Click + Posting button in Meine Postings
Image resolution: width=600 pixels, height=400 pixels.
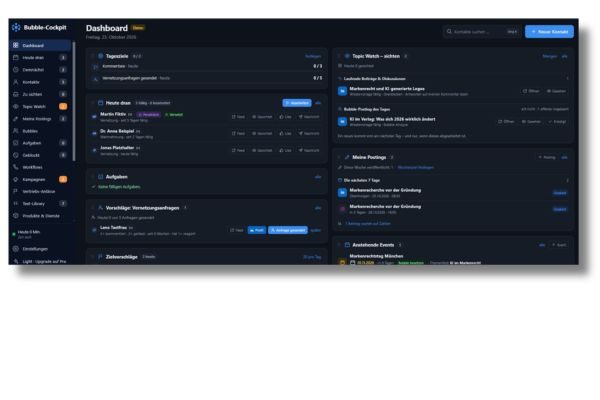tap(547, 157)
